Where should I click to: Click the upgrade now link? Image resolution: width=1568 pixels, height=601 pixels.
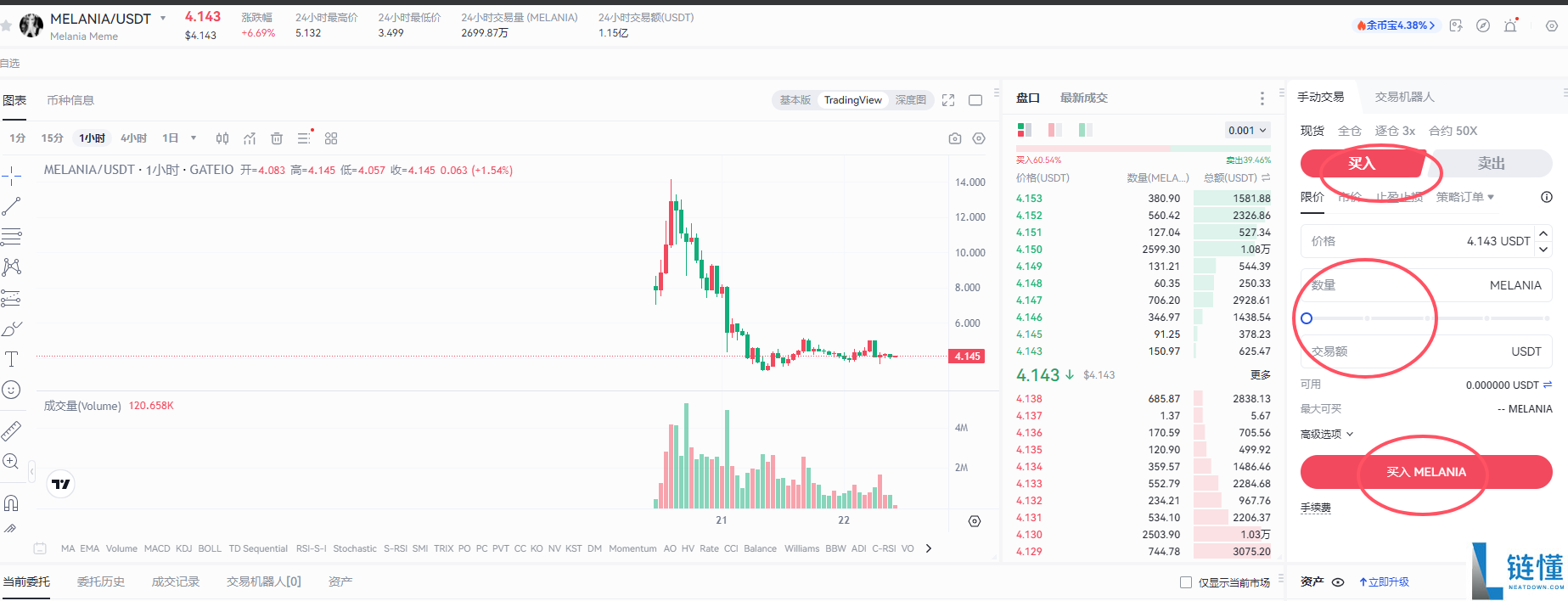click(x=1385, y=582)
